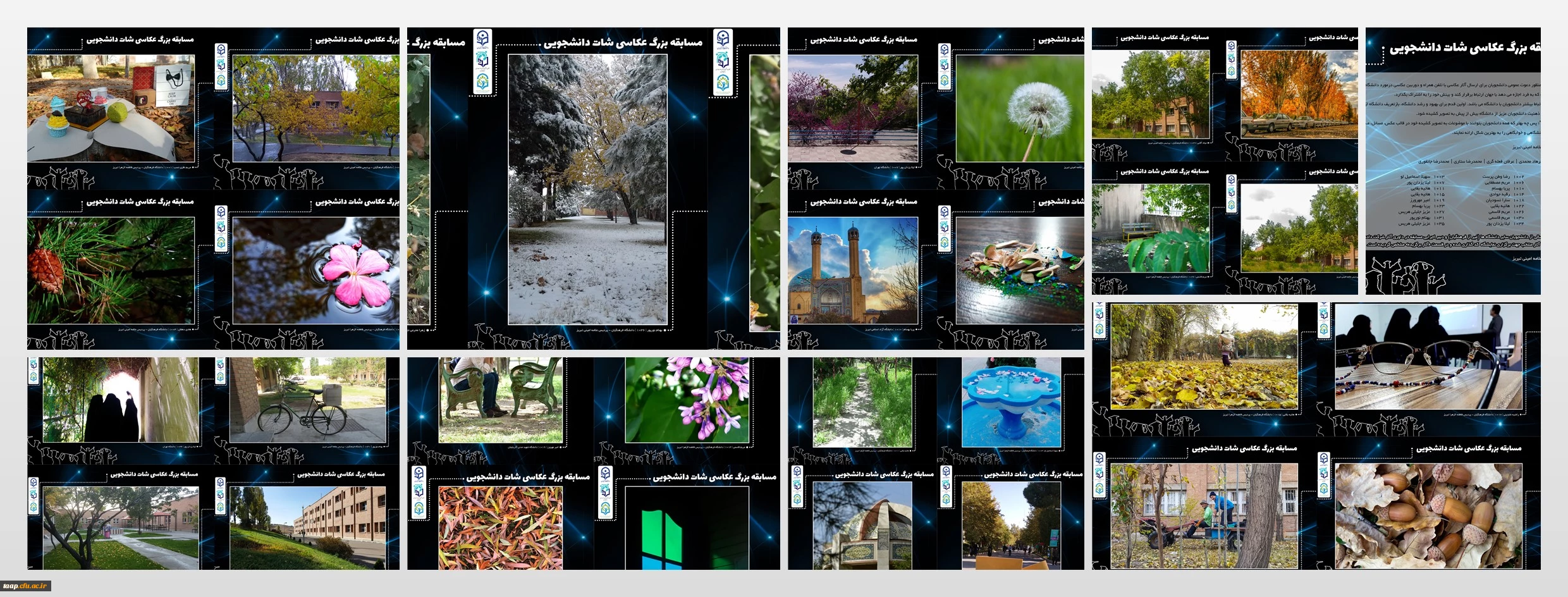This screenshot has height=597, width=1568.
Task: Click the logo strip right of the snowy trees photo
Action: click(723, 62)
